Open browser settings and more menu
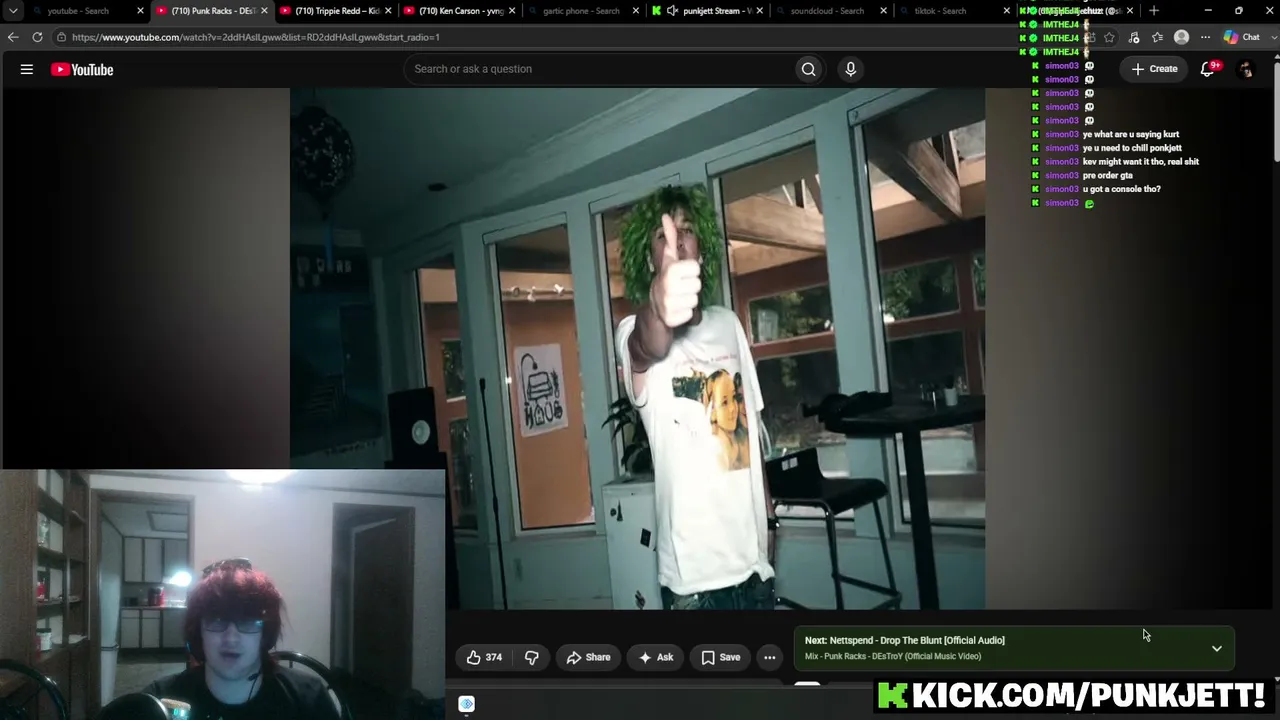This screenshot has width=1280, height=720. click(1205, 37)
